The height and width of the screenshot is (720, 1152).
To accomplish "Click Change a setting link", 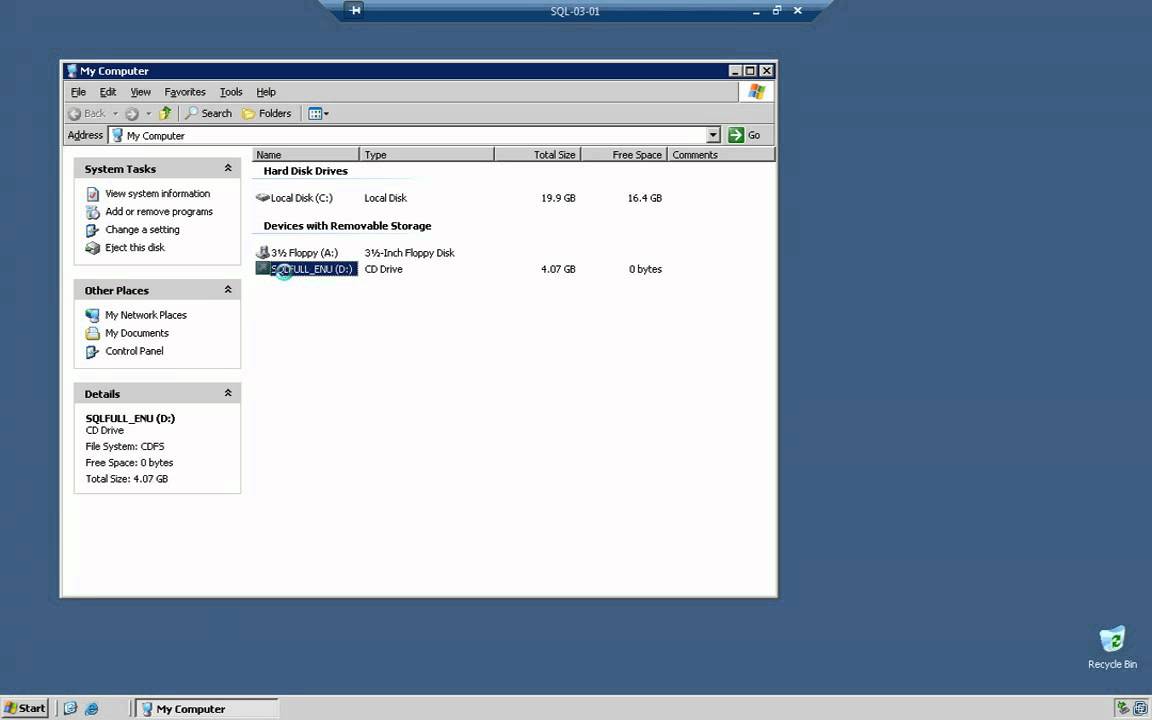I will [142, 229].
